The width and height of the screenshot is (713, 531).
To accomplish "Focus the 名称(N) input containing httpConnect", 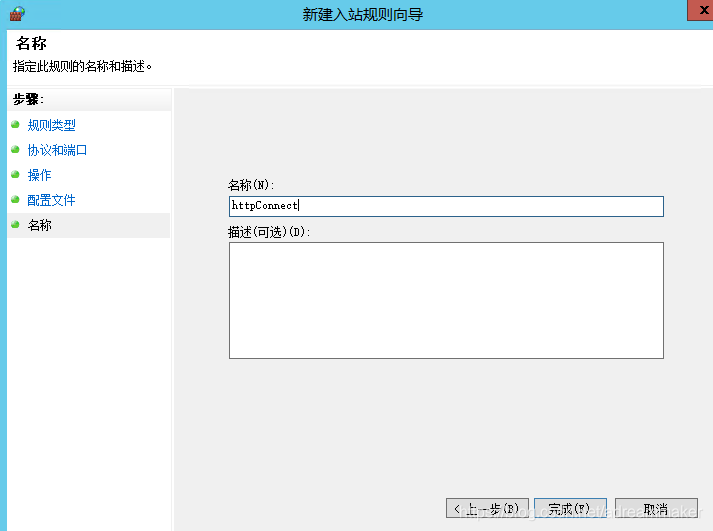I will pos(446,206).
